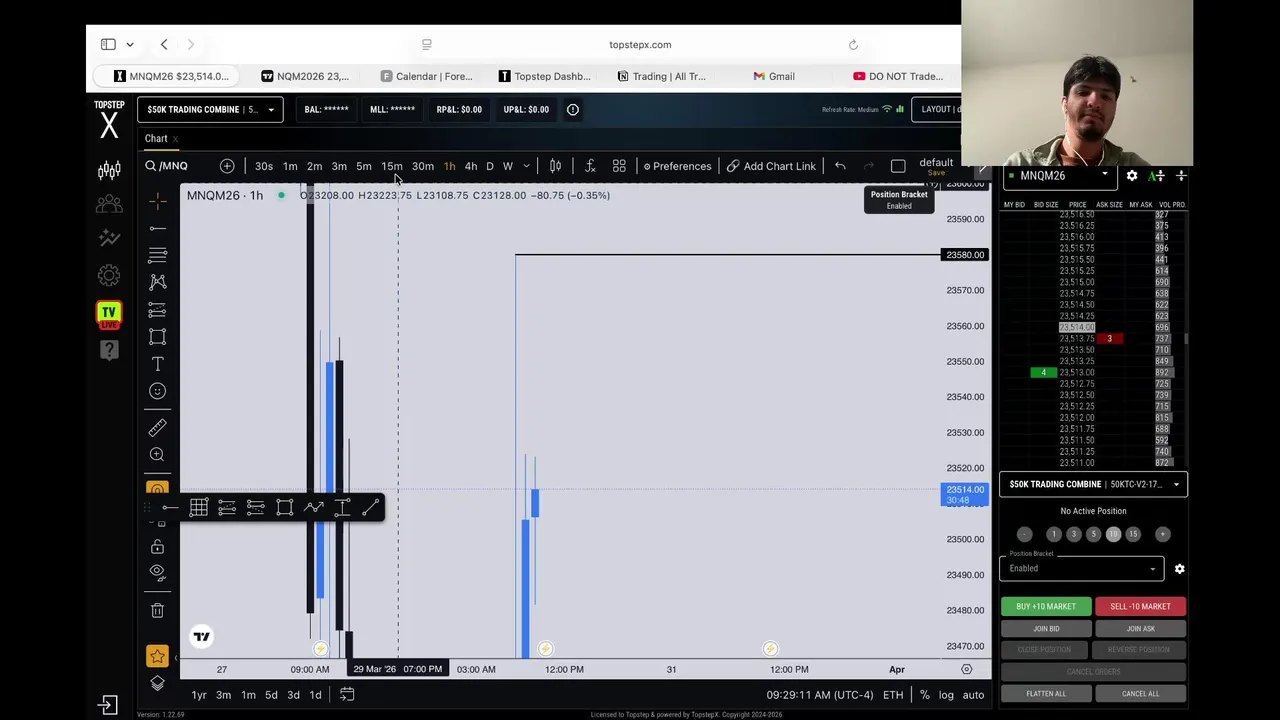Add symbol with plus circle icon
The height and width of the screenshot is (720, 1280).
[227, 166]
